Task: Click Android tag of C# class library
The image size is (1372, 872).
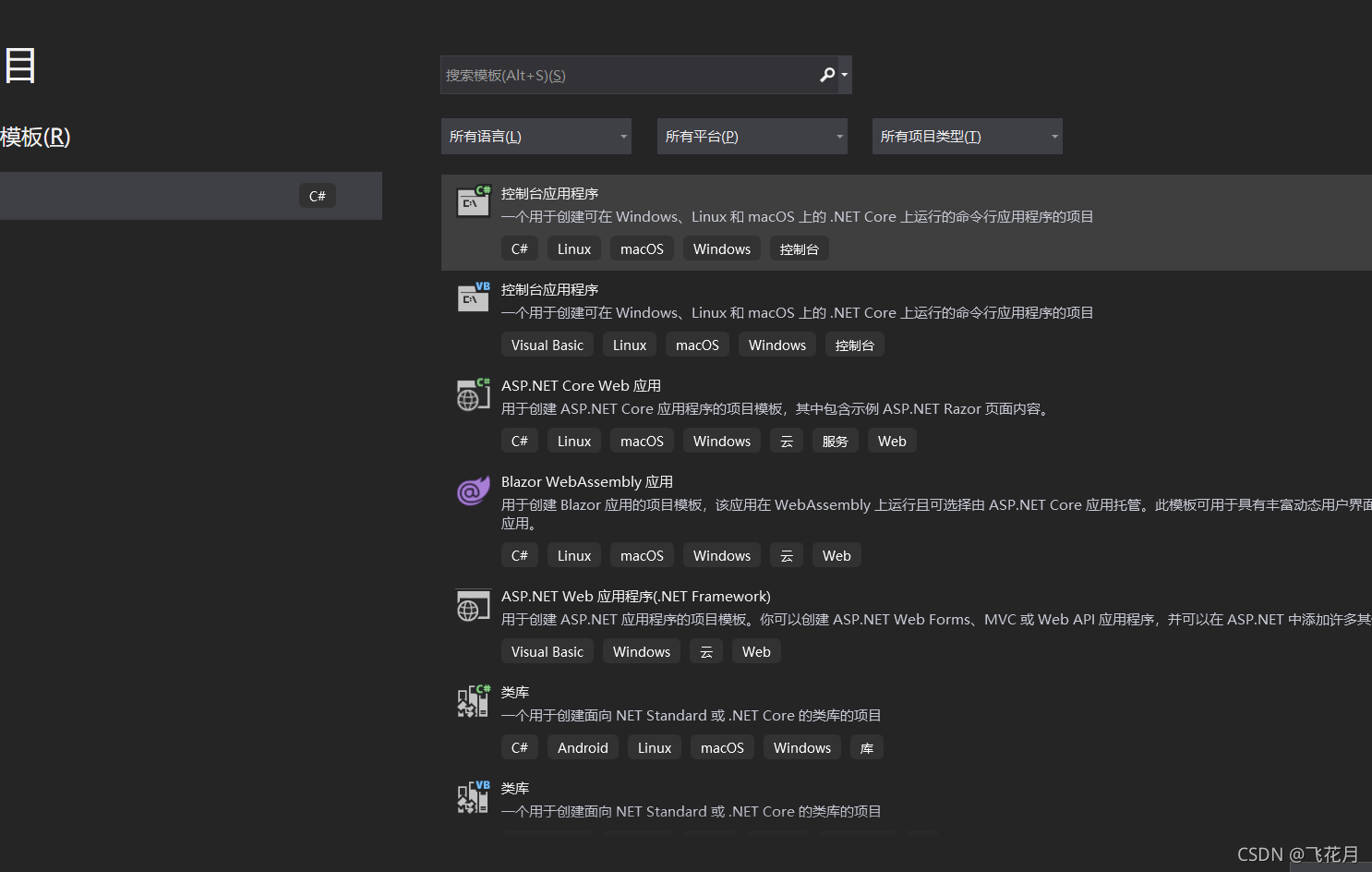Action: (583, 748)
